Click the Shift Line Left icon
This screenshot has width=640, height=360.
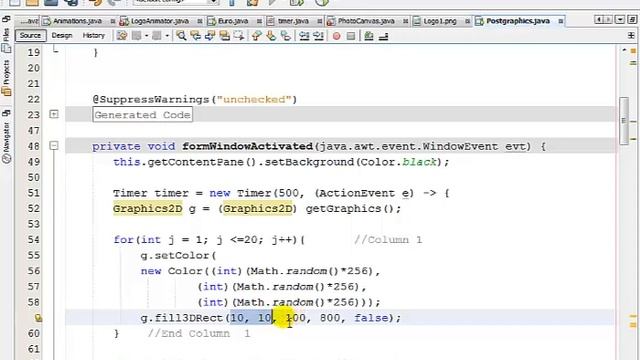pyautogui.click(x=304, y=36)
